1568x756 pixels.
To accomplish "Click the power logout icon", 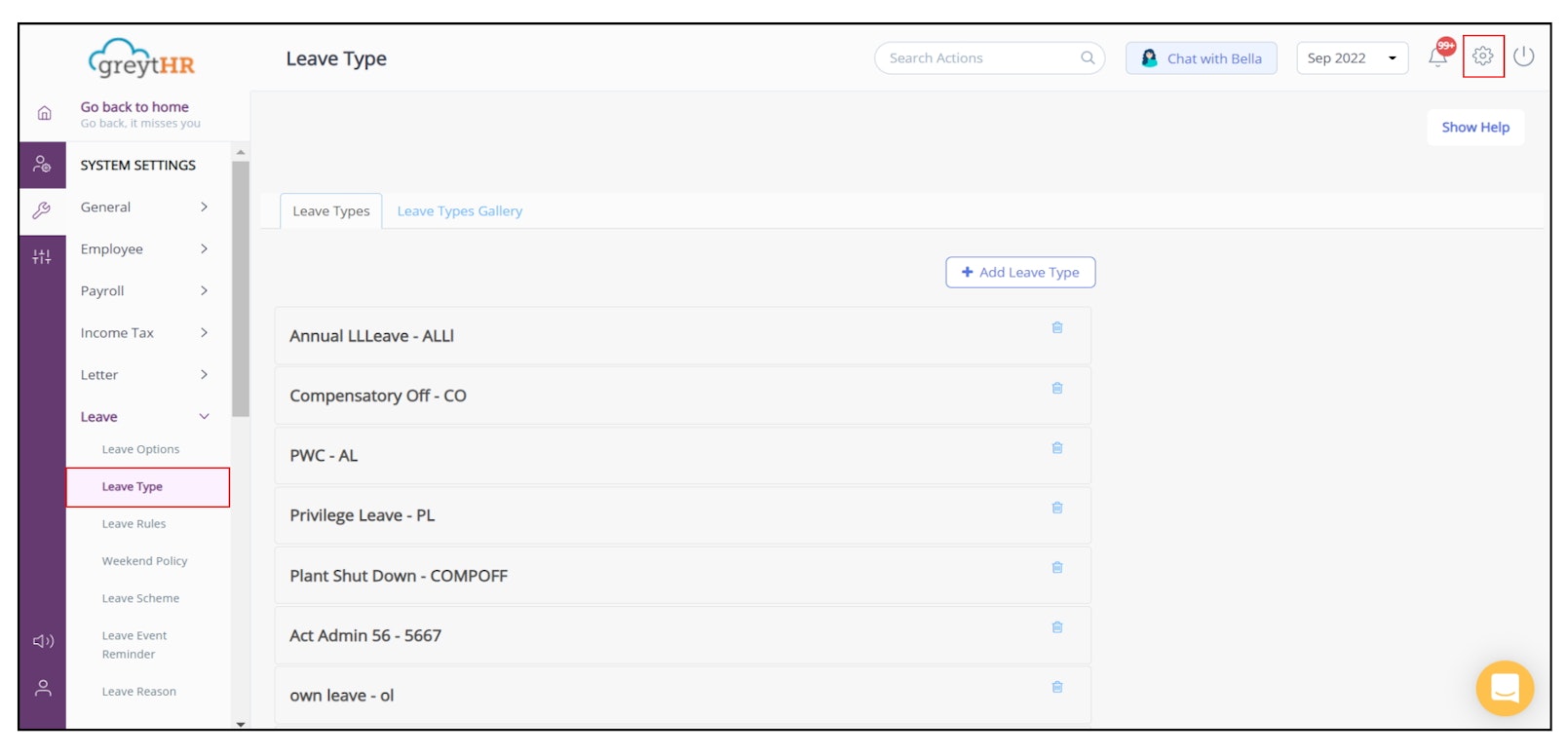I will 1524,57.
